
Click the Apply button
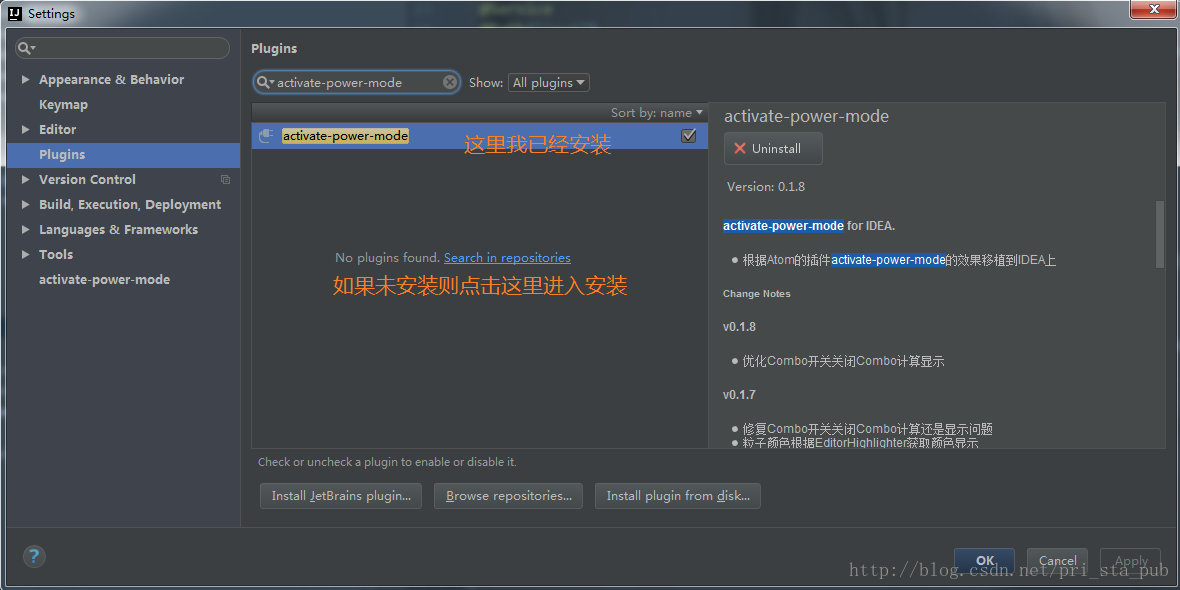pyautogui.click(x=1130, y=561)
